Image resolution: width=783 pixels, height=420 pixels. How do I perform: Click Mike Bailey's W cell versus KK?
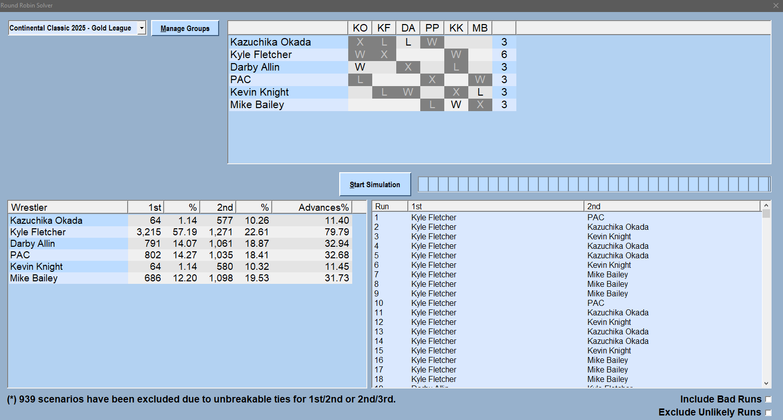coord(456,104)
